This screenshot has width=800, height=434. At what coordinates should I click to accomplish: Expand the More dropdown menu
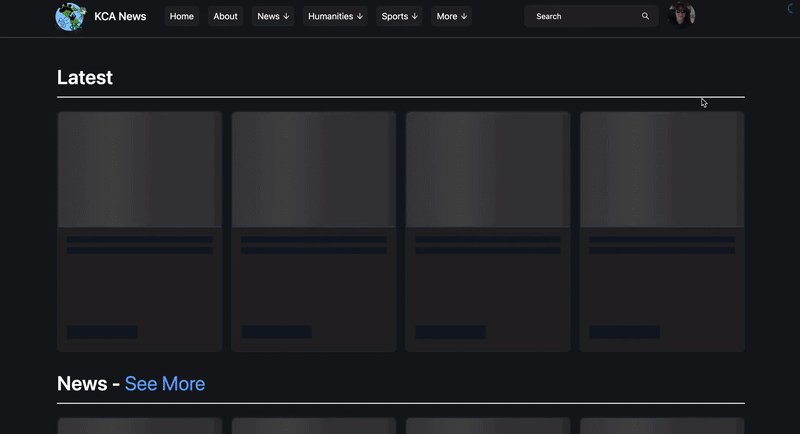click(451, 16)
